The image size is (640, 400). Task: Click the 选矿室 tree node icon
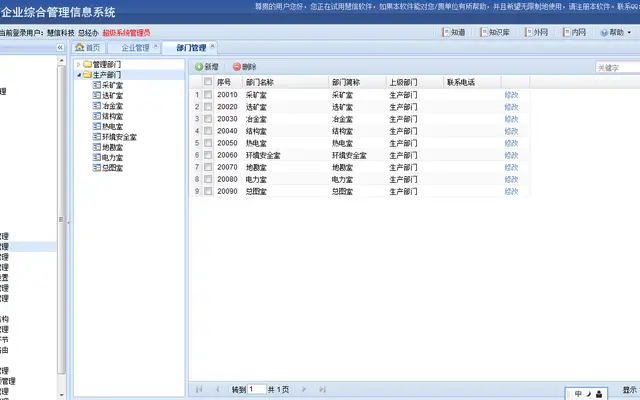click(x=97, y=95)
